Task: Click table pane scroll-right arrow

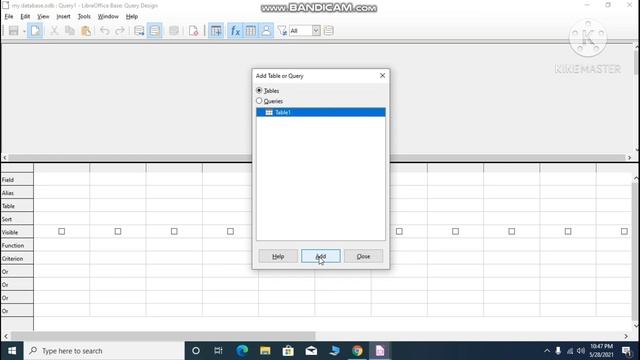Action: tap(629, 158)
